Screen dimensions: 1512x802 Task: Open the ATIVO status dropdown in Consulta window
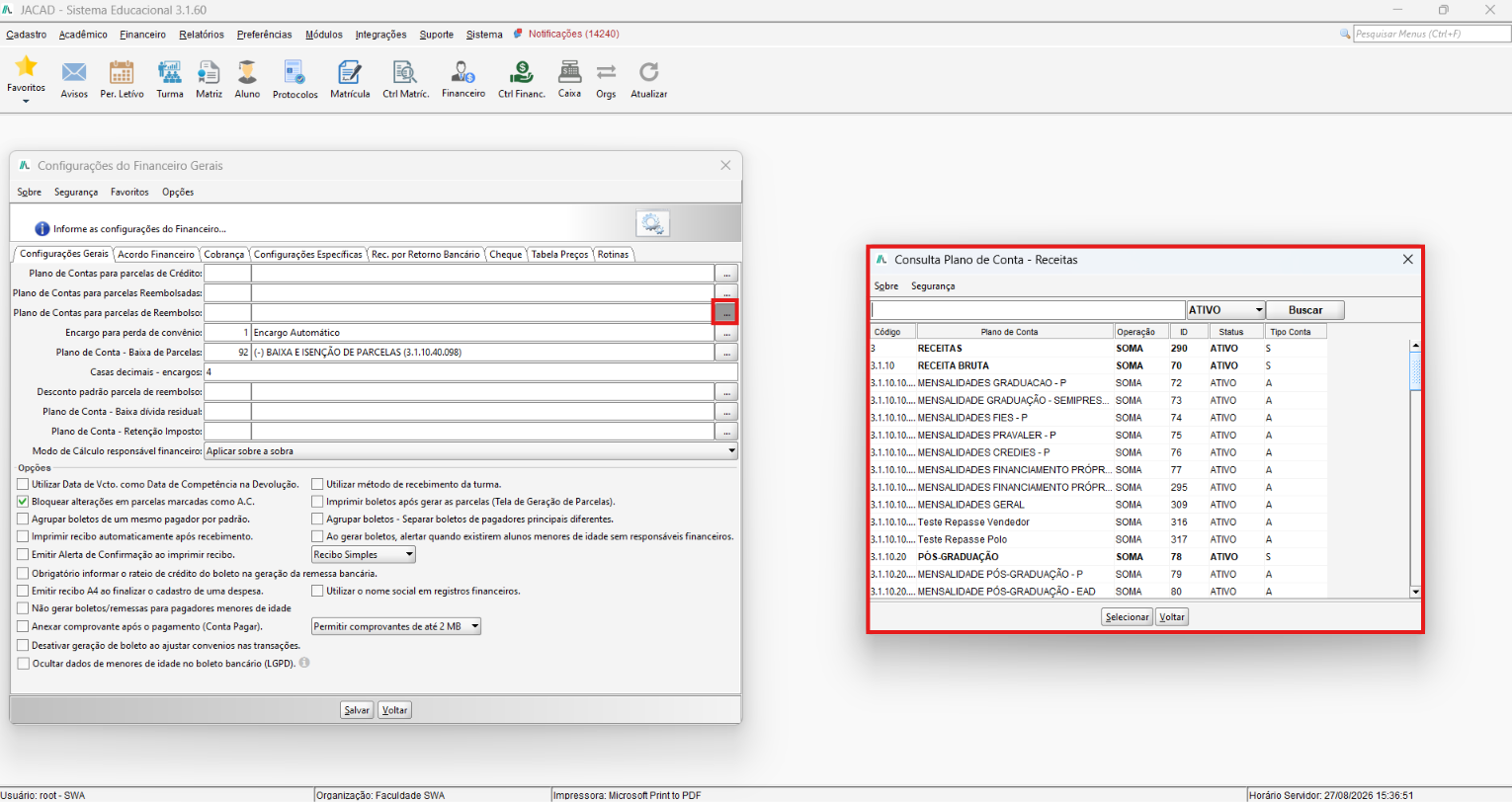tap(1225, 310)
